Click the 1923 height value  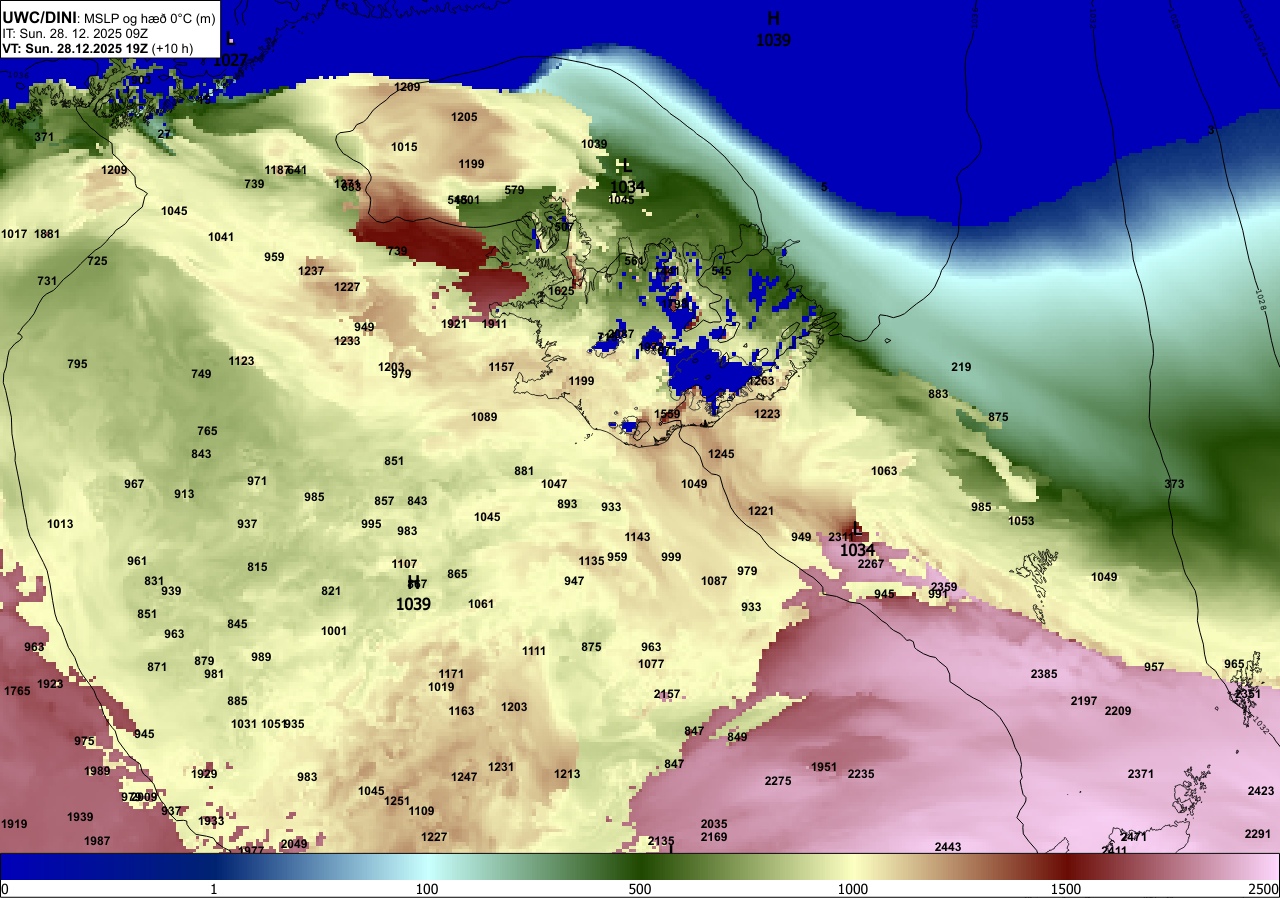(50, 684)
